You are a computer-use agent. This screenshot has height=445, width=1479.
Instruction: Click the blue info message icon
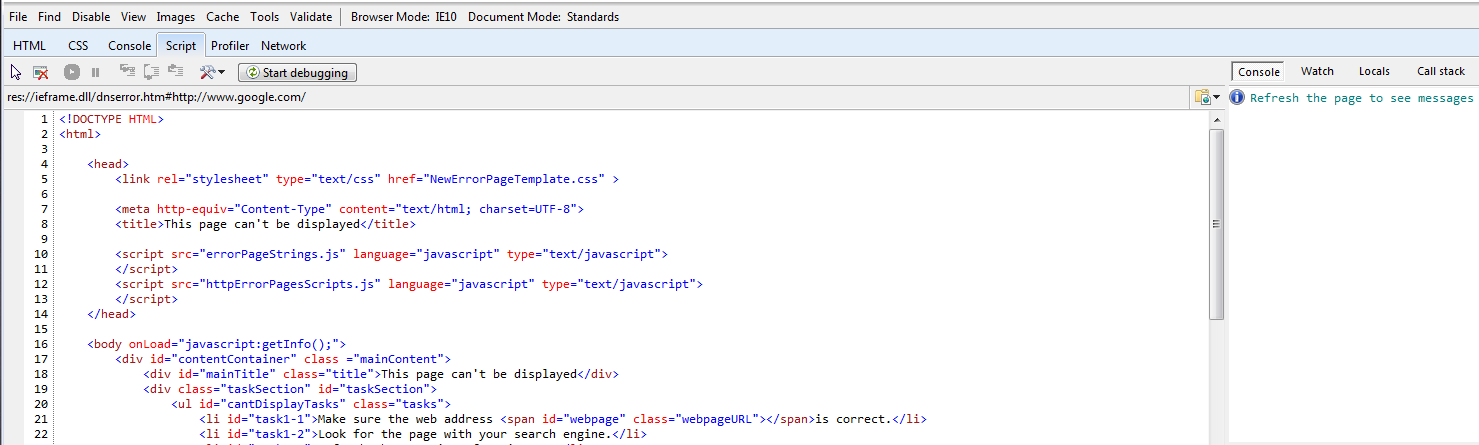(x=1237, y=98)
